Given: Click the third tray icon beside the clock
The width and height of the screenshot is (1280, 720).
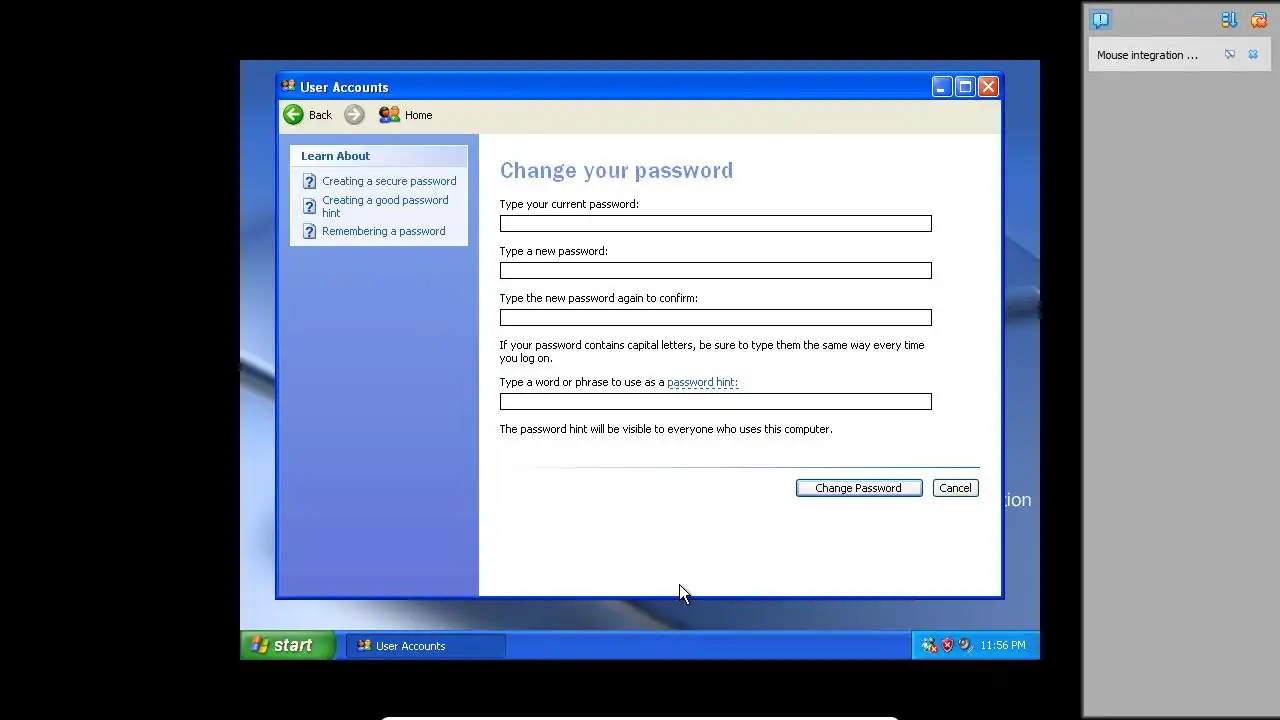Looking at the screenshot, I should pyautogui.click(x=964, y=645).
